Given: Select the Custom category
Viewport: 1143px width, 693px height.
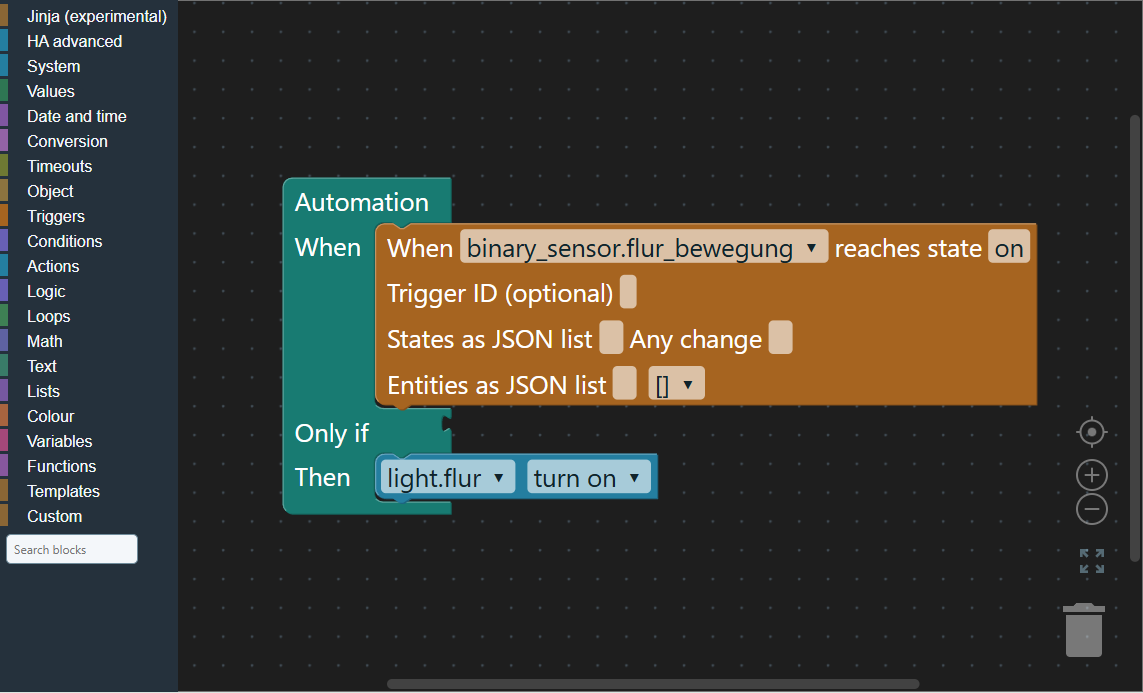Looking at the screenshot, I should [89, 516].
